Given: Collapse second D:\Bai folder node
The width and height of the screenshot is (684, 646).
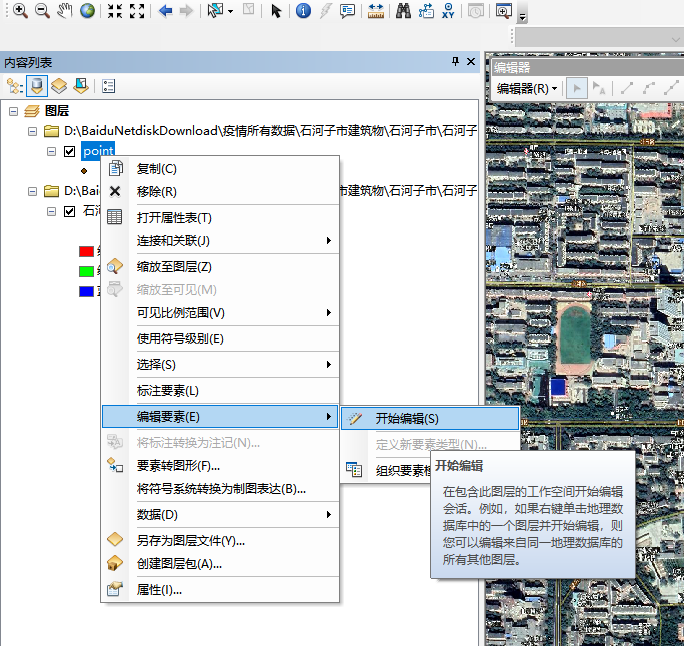Looking at the screenshot, I should click(x=32, y=191).
